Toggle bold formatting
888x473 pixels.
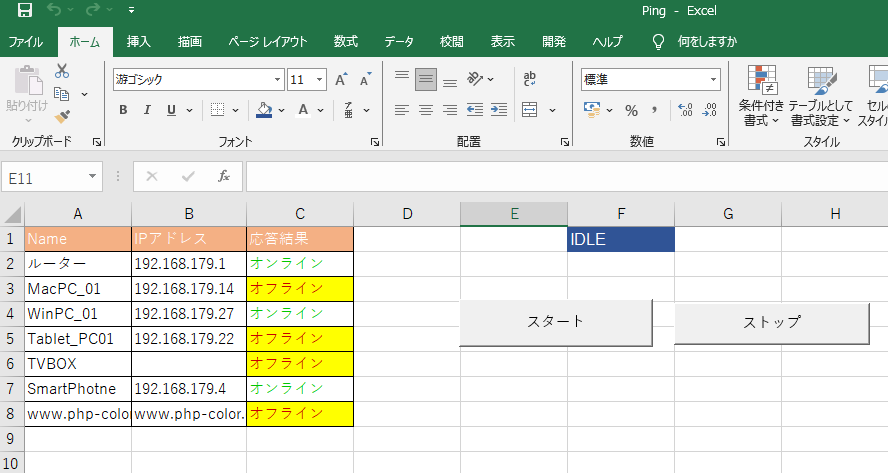point(122,110)
